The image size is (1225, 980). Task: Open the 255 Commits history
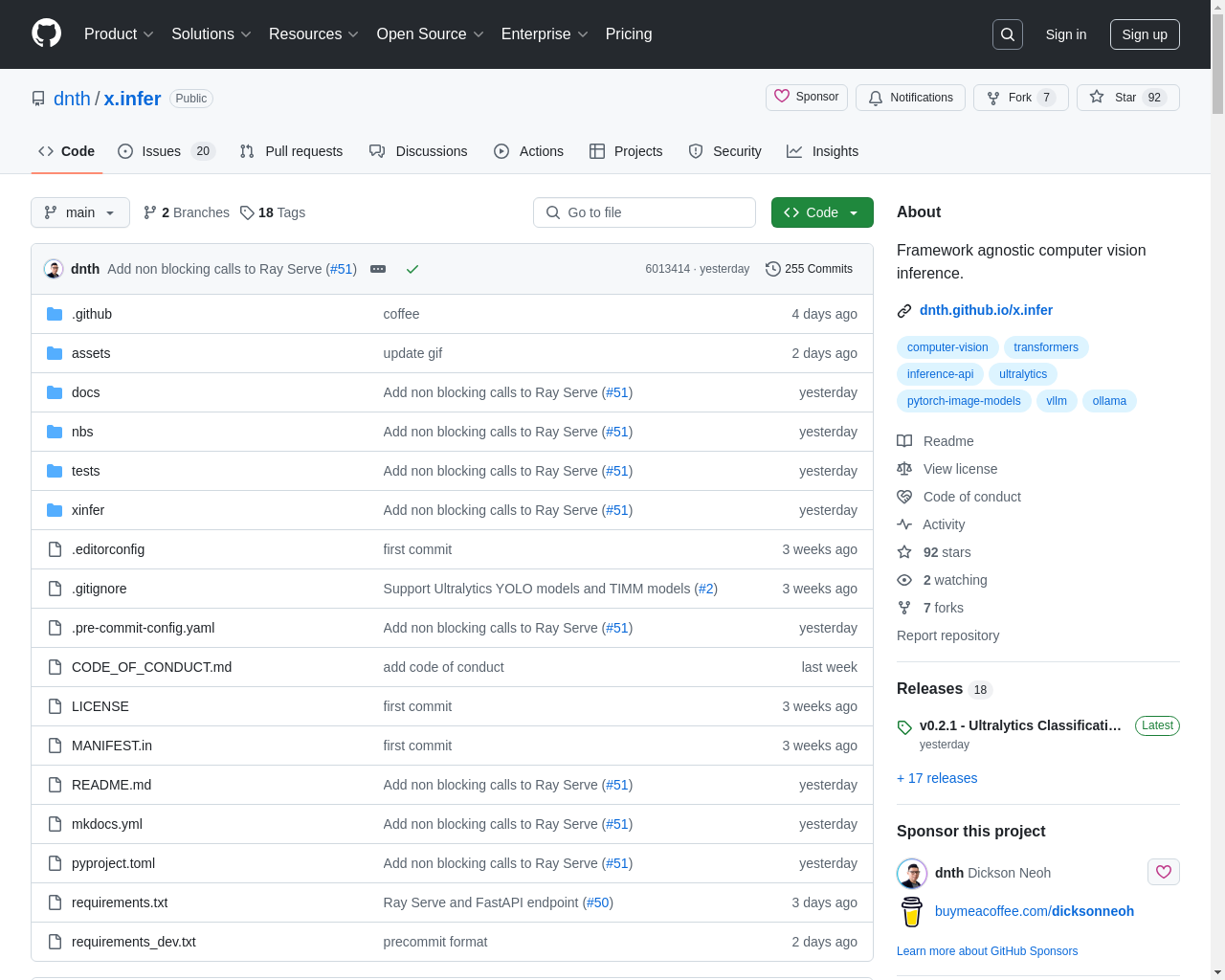809,269
